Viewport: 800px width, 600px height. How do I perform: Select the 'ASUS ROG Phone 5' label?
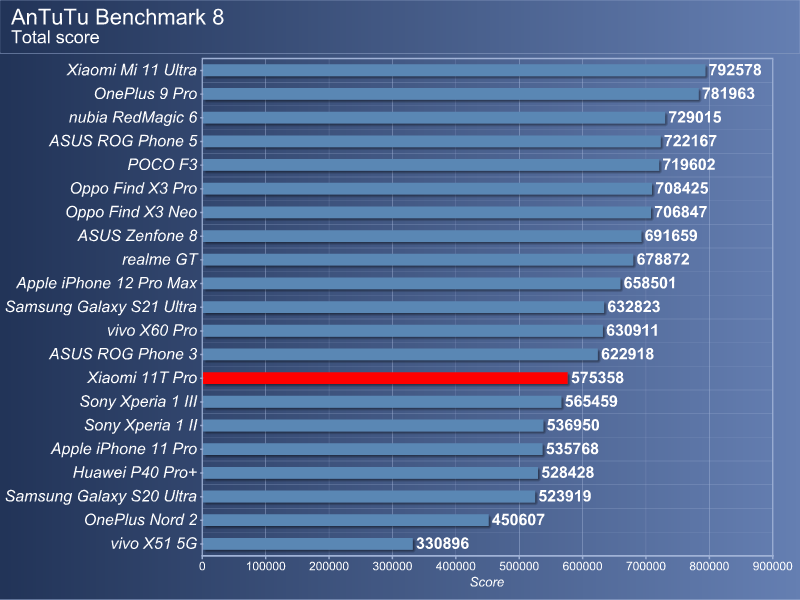coord(123,141)
